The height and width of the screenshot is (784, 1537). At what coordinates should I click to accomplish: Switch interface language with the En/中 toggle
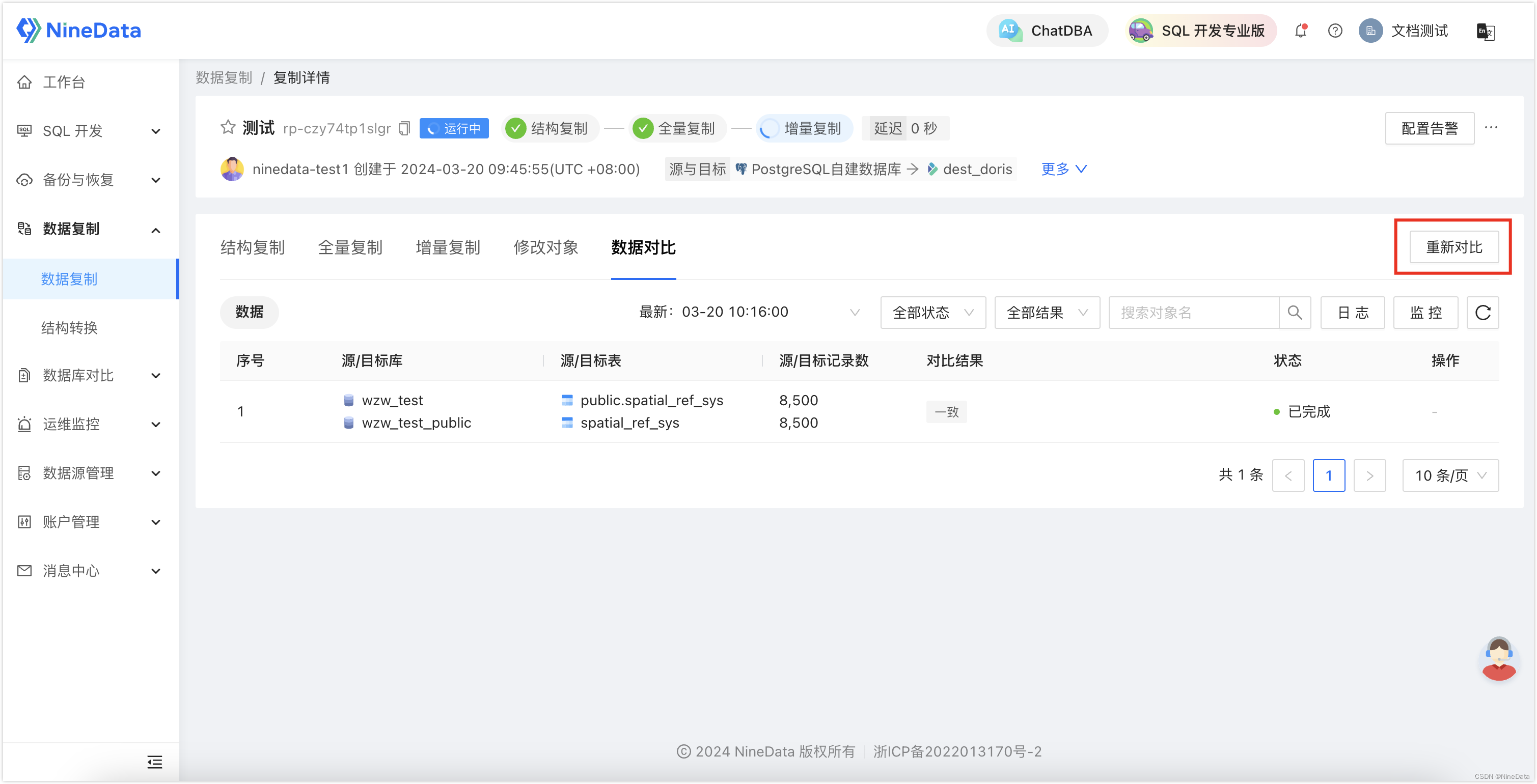pos(1485,32)
